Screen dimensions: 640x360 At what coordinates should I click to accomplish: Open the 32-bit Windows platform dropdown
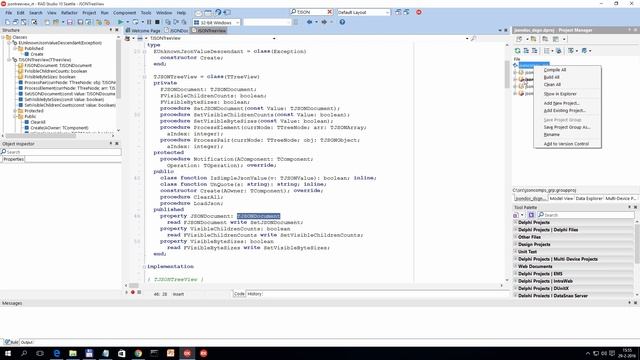click(x=237, y=22)
